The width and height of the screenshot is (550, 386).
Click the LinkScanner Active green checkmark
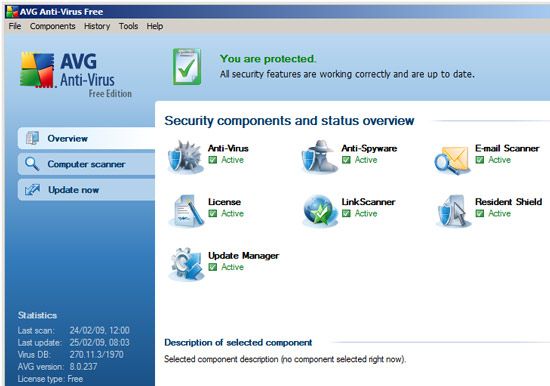[346, 213]
